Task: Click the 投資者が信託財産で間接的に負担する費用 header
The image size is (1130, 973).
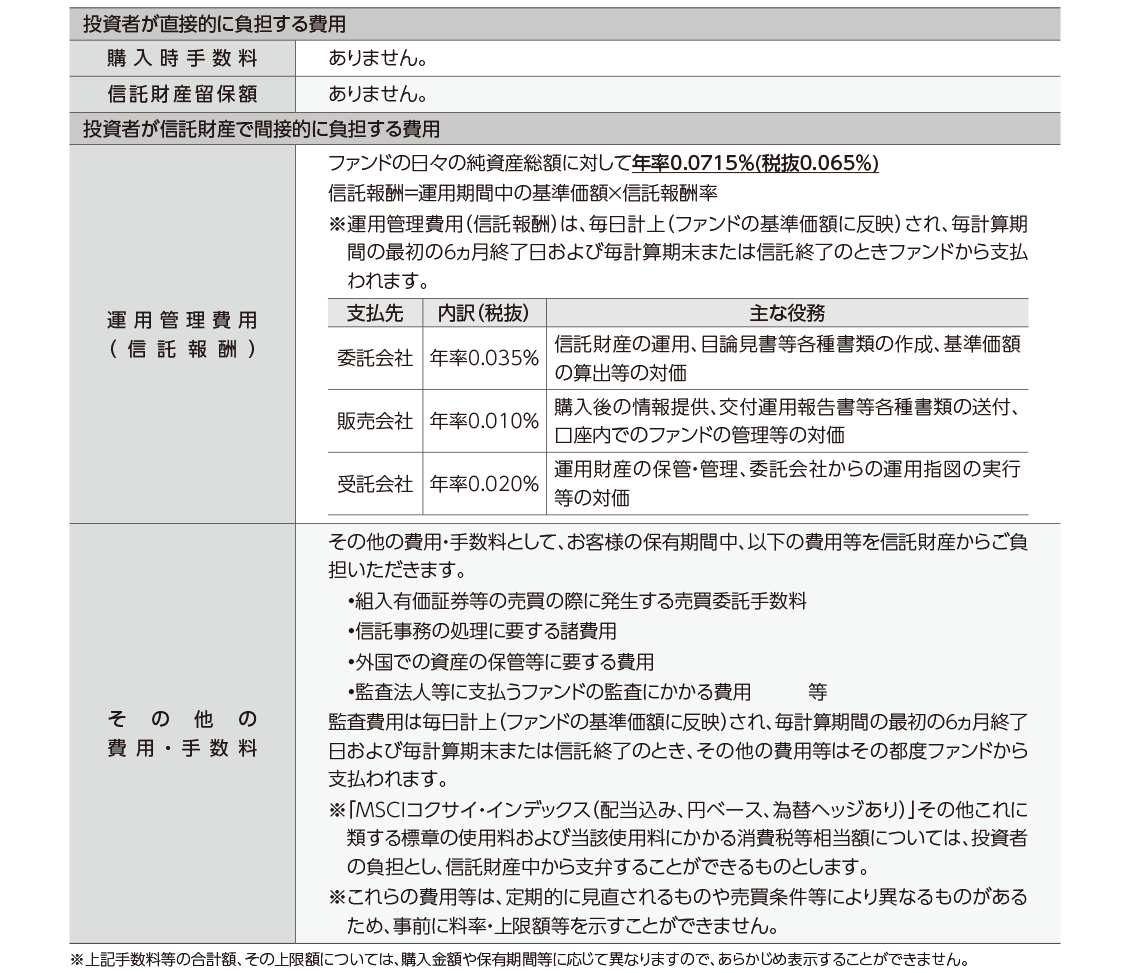Action: pyautogui.click(x=262, y=129)
